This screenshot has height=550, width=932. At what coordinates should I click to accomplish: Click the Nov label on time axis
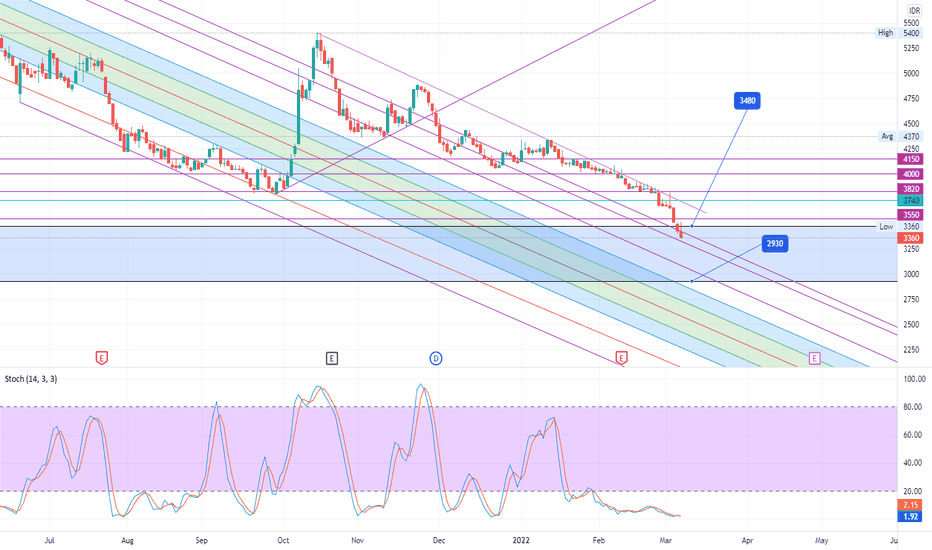pyautogui.click(x=357, y=540)
